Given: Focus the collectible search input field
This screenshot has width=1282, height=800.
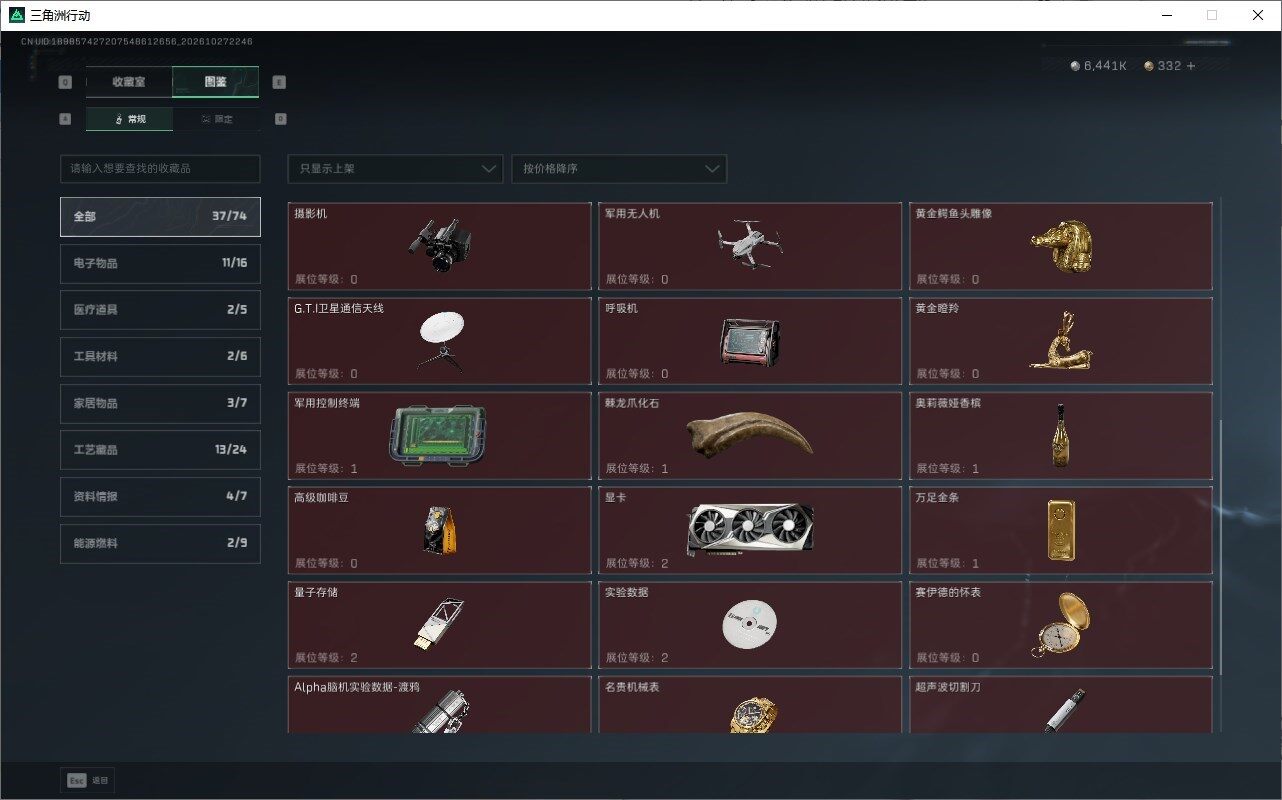Looking at the screenshot, I should coord(160,169).
